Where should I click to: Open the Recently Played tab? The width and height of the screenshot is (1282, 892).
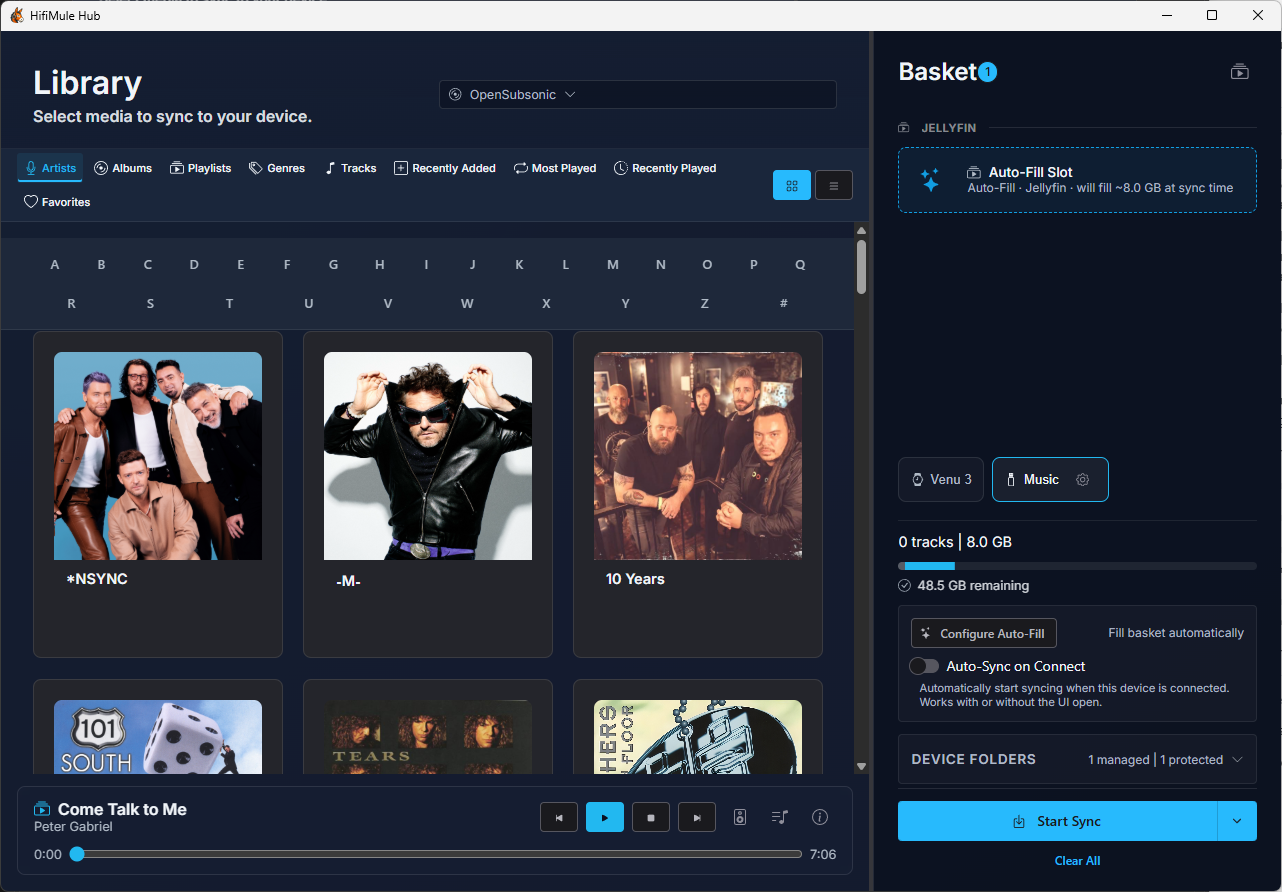pyautogui.click(x=665, y=168)
